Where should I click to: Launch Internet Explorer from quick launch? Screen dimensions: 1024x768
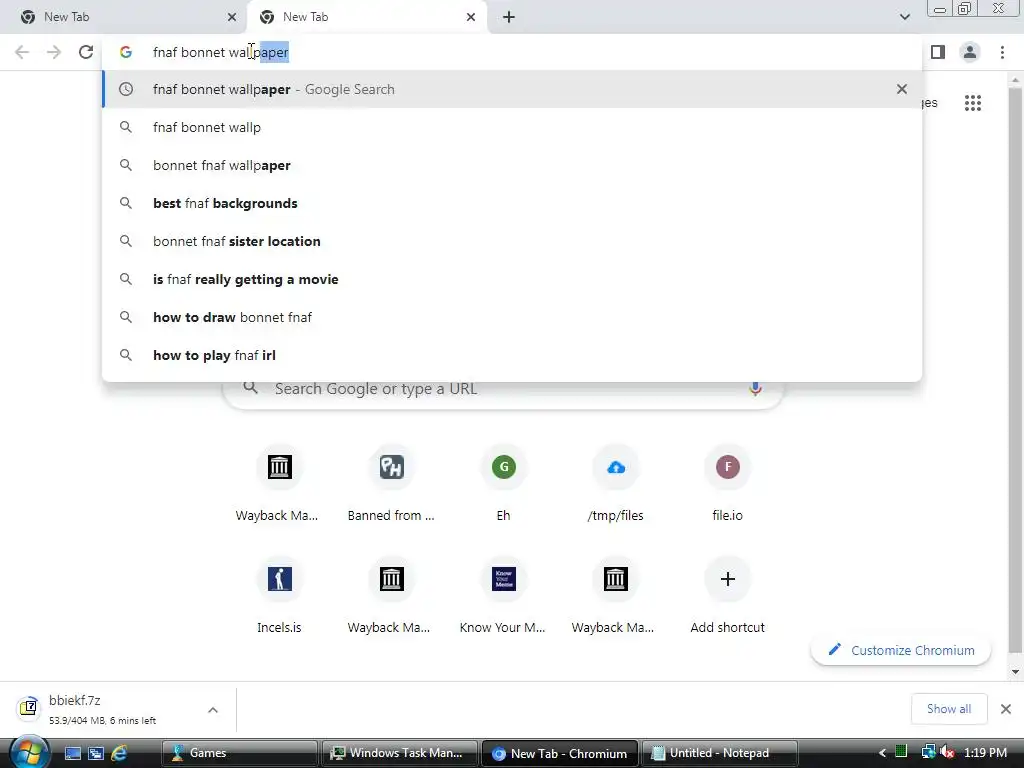(x=119, y=753)
